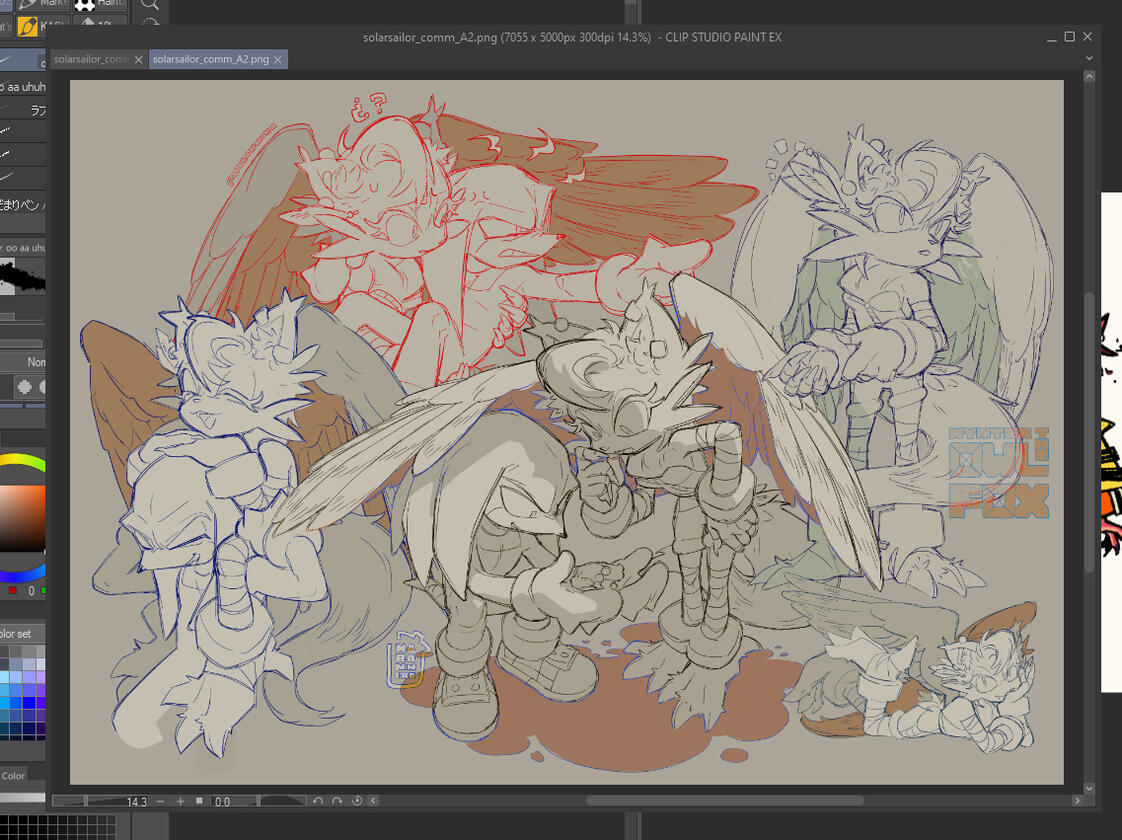Click the Fit to screen icon beside the zoom controls
Image resolution: width=1122 pixels, height=840 pixels.
(198, 801)
